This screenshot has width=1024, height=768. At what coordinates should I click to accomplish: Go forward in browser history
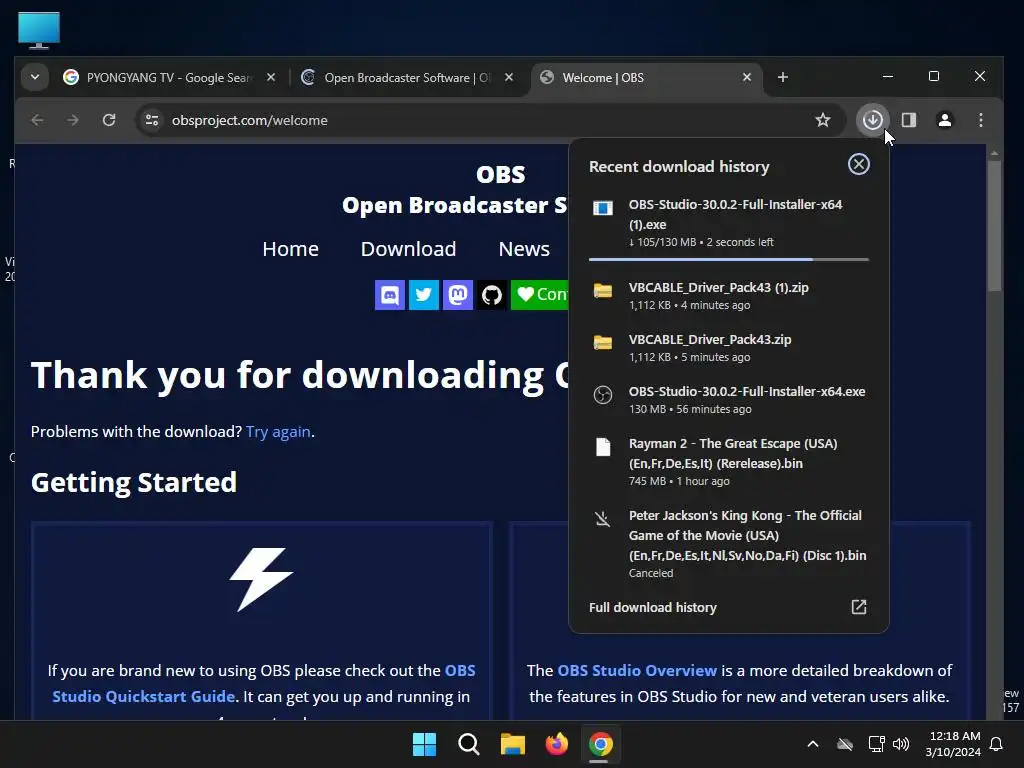point(73,120)
